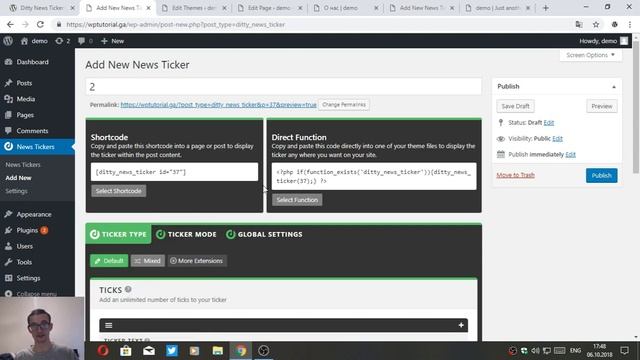Open Opera from the taskbar
This screenshot has height=360, width=640.
tap(103, 350)
